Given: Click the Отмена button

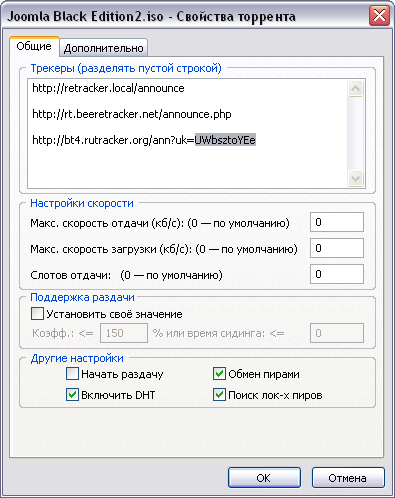Looking at the screenshot, I should (348, 478).
